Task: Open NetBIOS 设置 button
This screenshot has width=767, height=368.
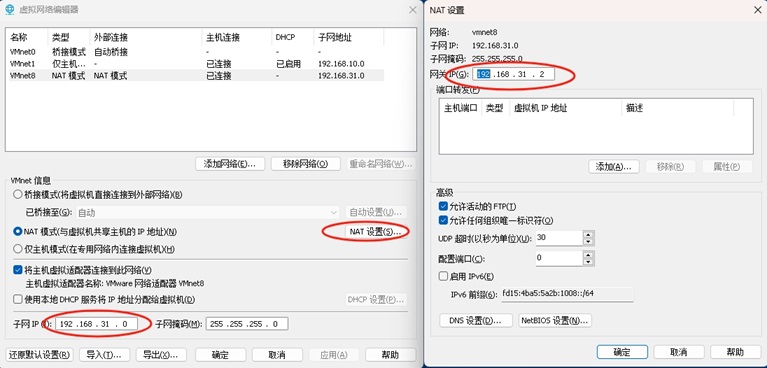Action: [x=555, y=321]
